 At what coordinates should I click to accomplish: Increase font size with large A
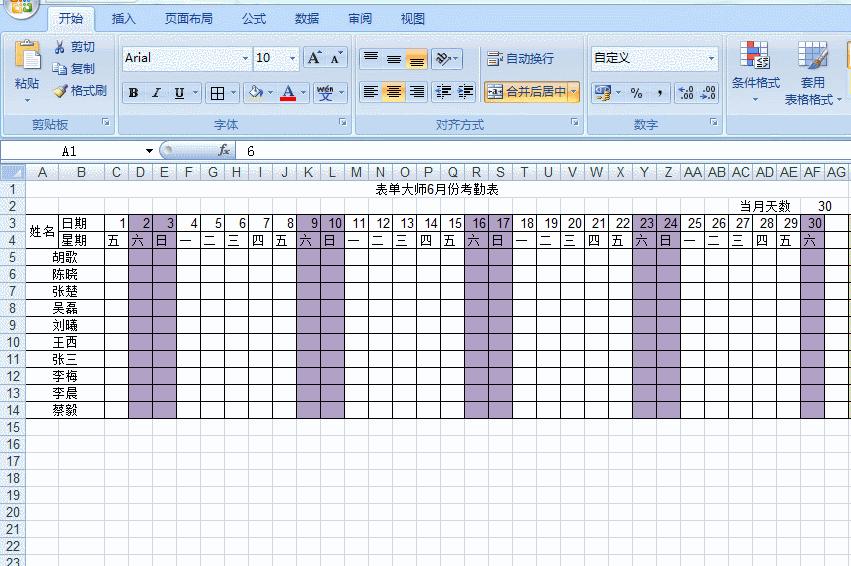314,58
